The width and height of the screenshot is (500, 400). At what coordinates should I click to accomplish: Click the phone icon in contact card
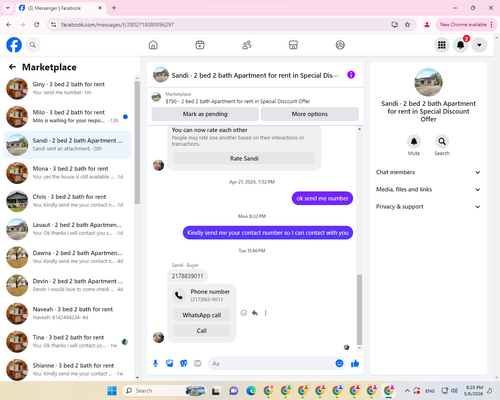click(x=179, y=295)
